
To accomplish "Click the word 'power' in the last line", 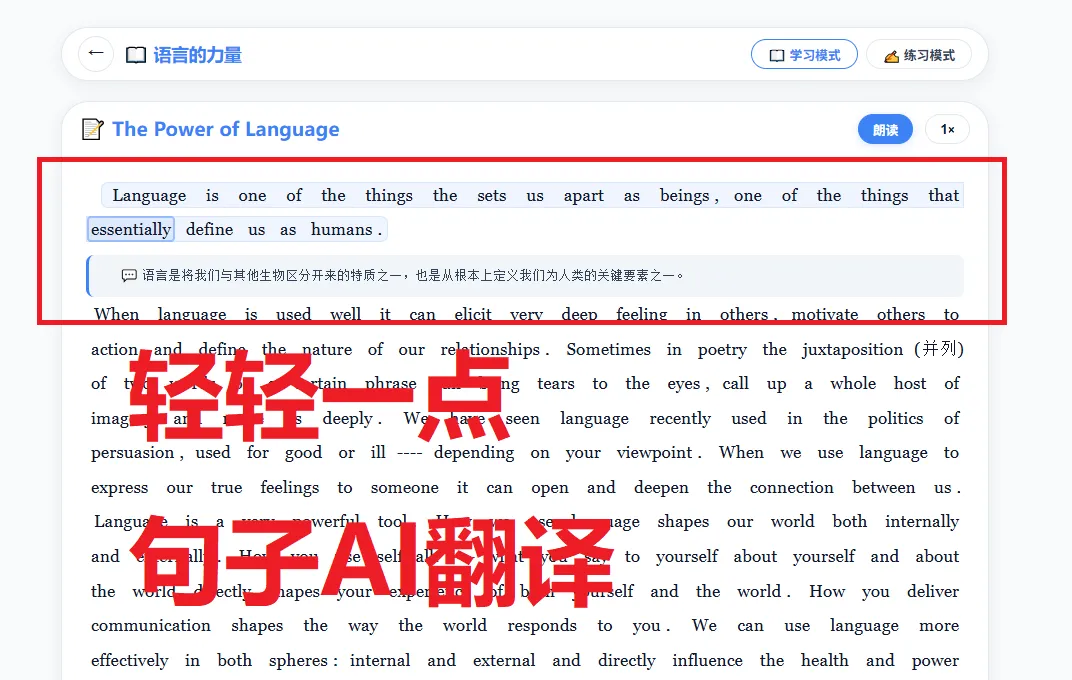I will tap(935, 661).
